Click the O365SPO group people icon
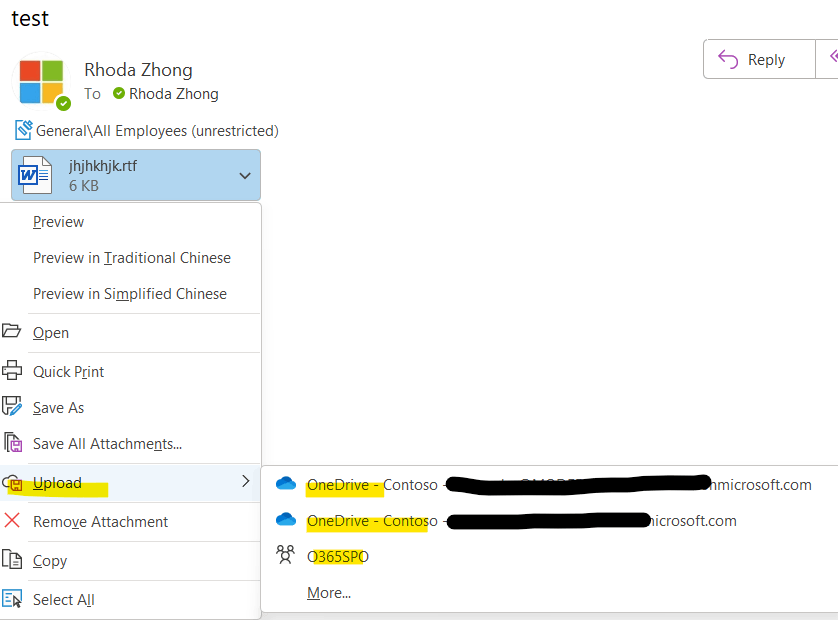 [x=285, y=555]
